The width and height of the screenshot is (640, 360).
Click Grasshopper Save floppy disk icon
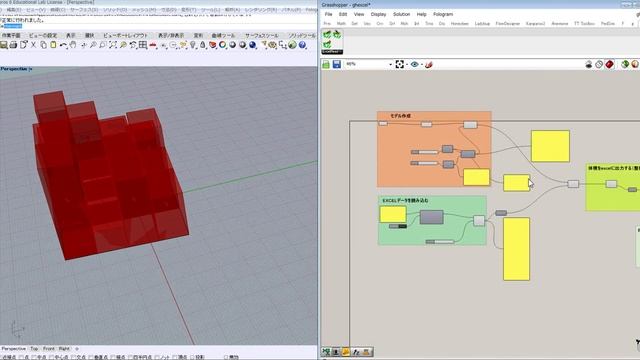pyautogui.click(x=336, y=64)
